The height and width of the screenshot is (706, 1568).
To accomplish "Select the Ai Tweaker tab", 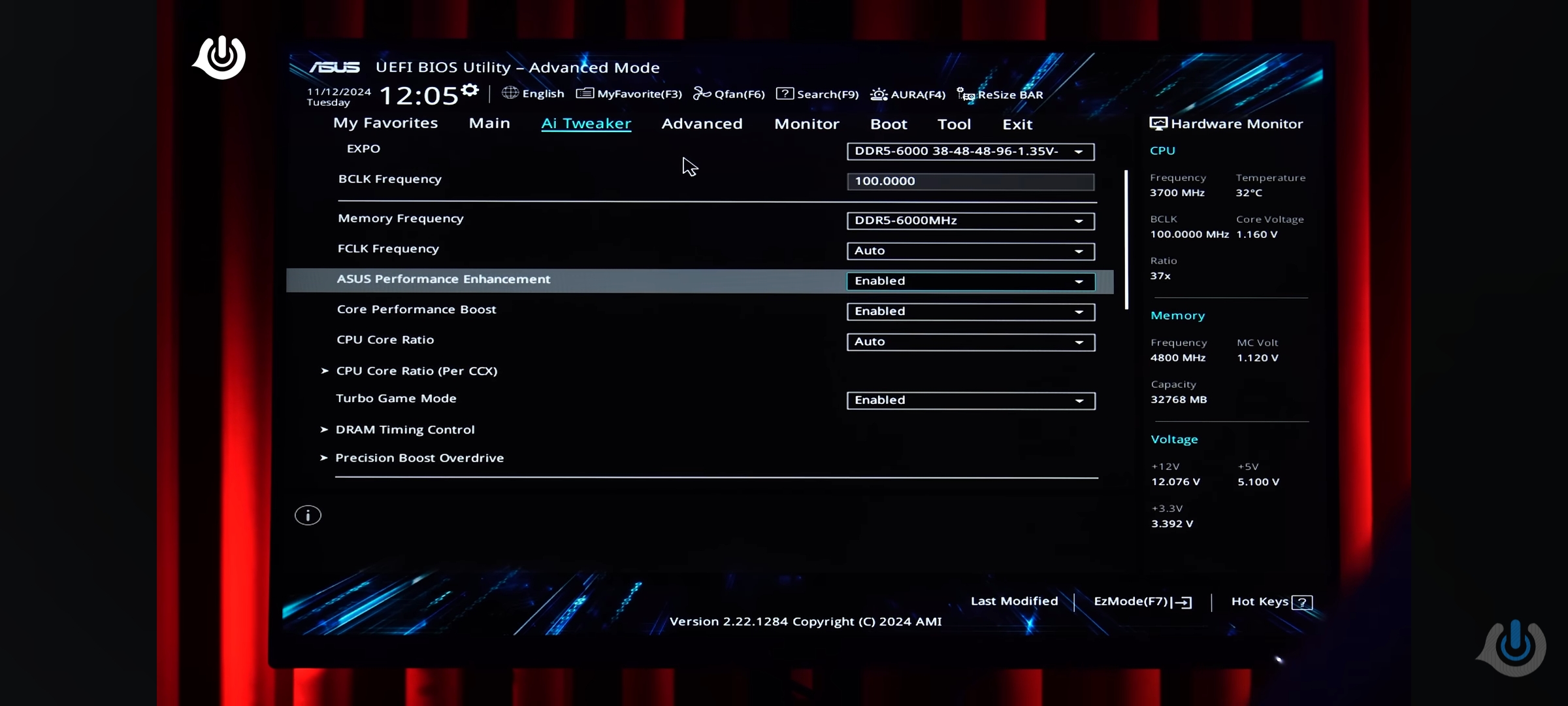I will click(586, 124).
